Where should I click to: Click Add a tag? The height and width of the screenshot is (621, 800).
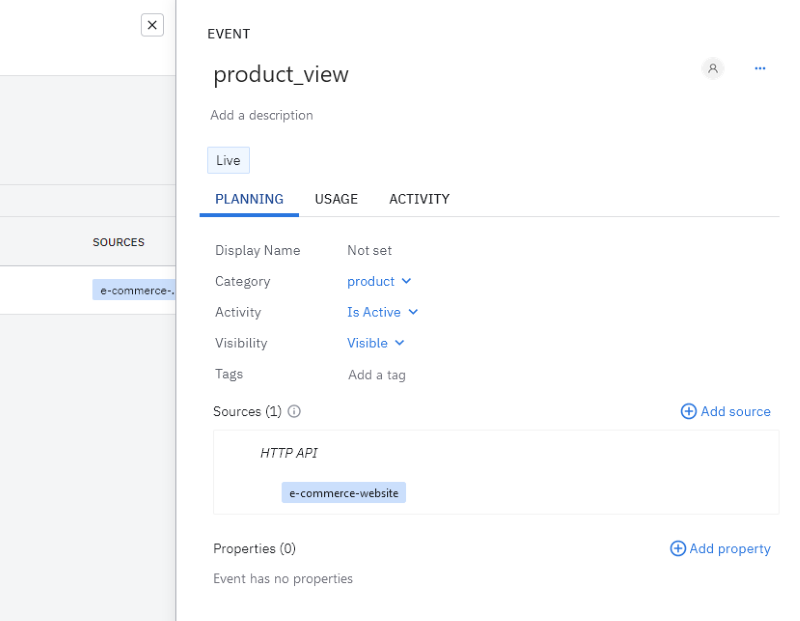point(376,374)
